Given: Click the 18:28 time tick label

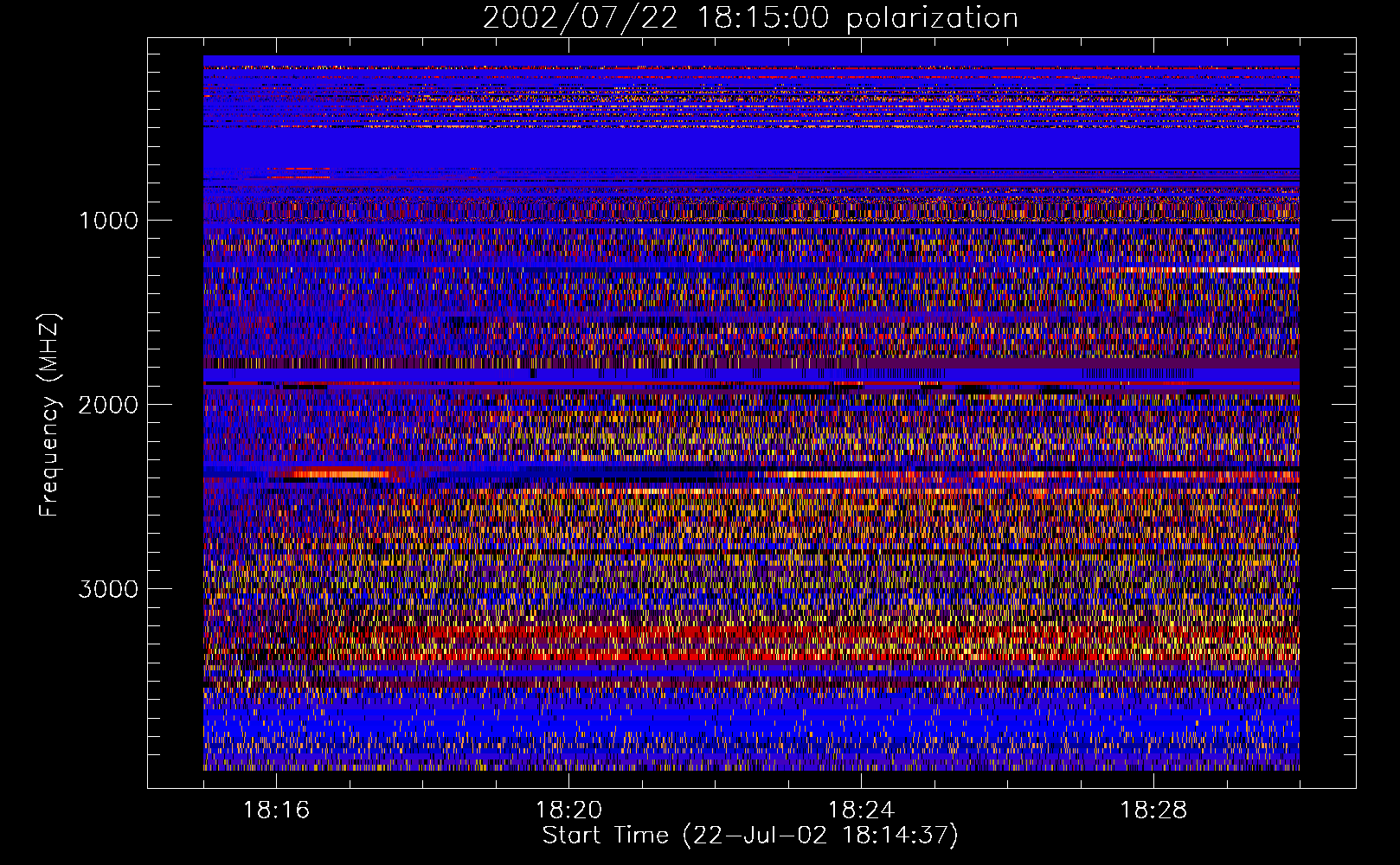Looking at the screenshot, I should coord(1153,811).
